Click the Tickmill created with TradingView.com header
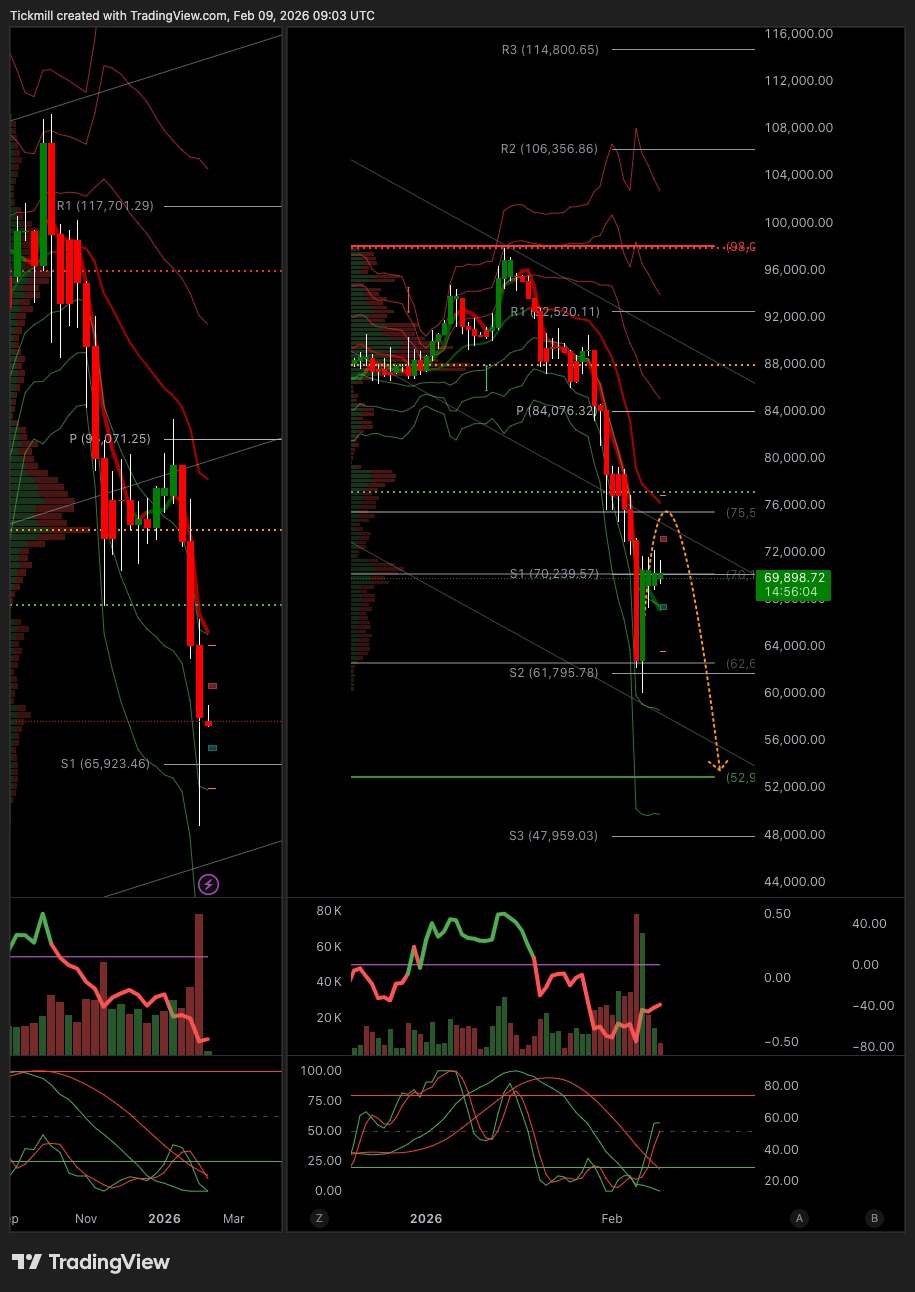Viewport: 915px width, 1292px height. coord(192,15)
